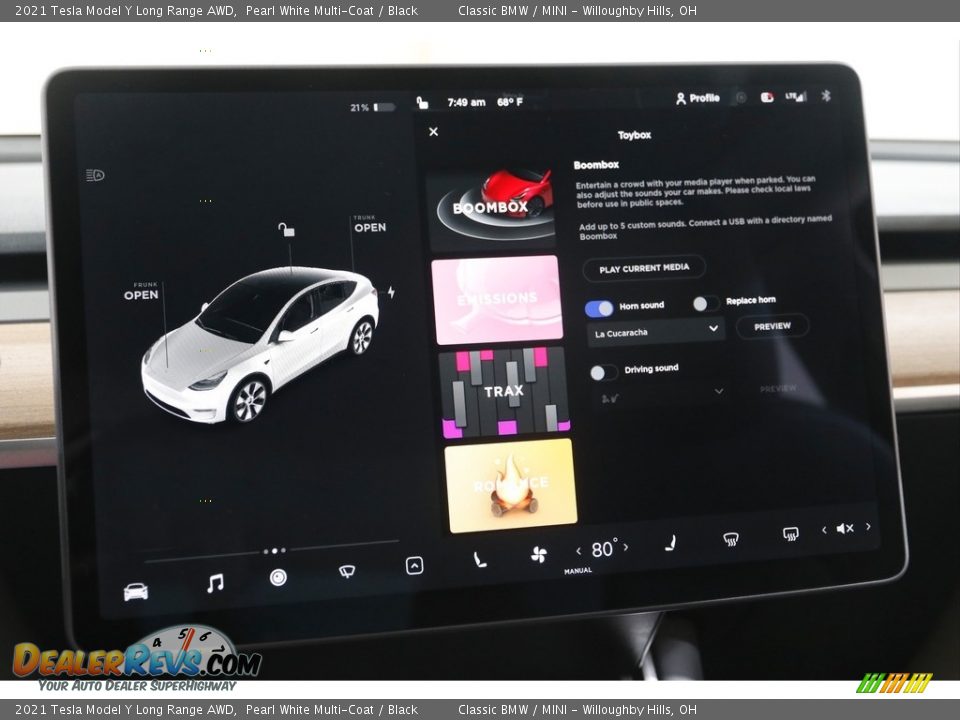The width and height of the screenshot is (960, 720).
Task: Tap the passenger seat heater icon
Action: pyautogui.click(x=670, y=543)
